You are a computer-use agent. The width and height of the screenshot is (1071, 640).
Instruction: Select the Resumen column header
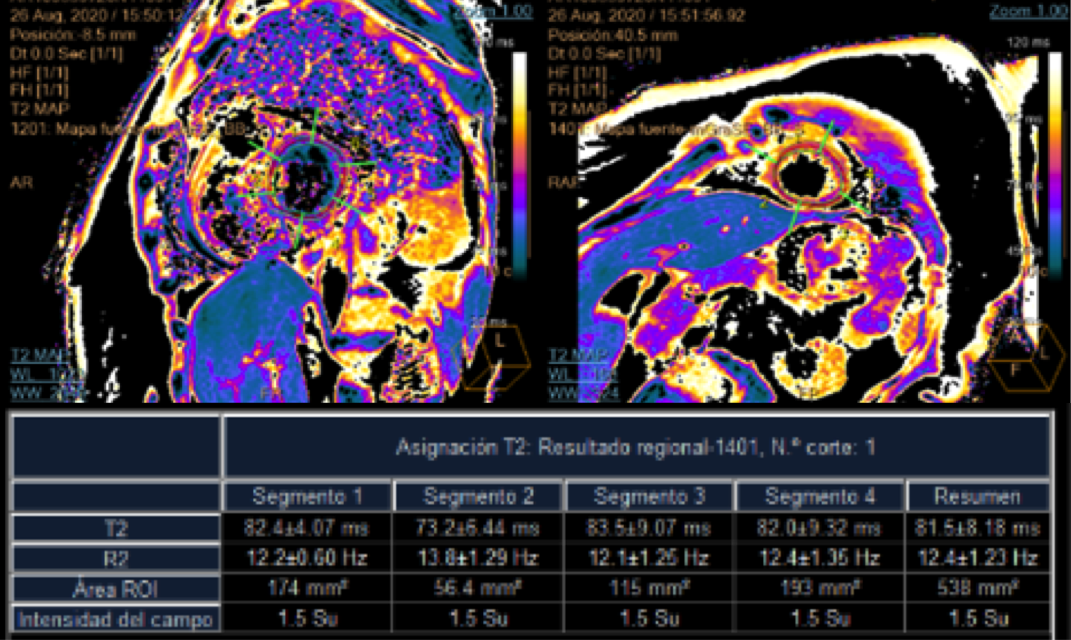click(978, 497)
